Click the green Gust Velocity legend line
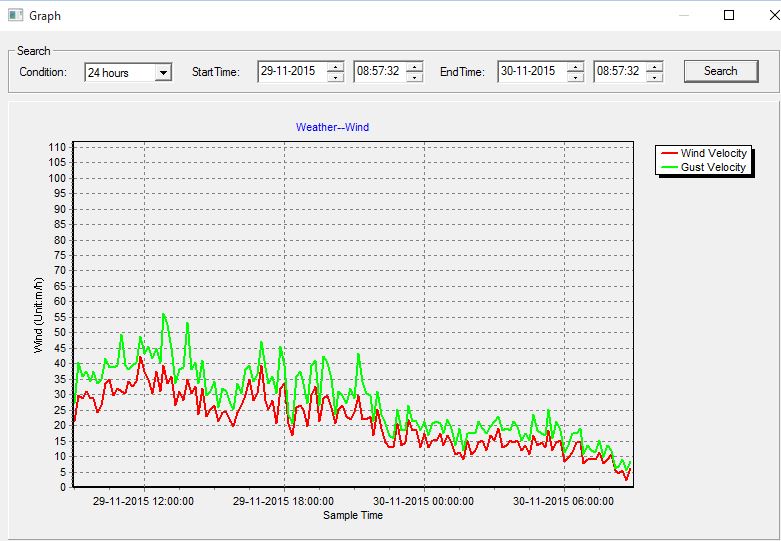This screenshot has width=781, height=541. [x=669, y=167]
